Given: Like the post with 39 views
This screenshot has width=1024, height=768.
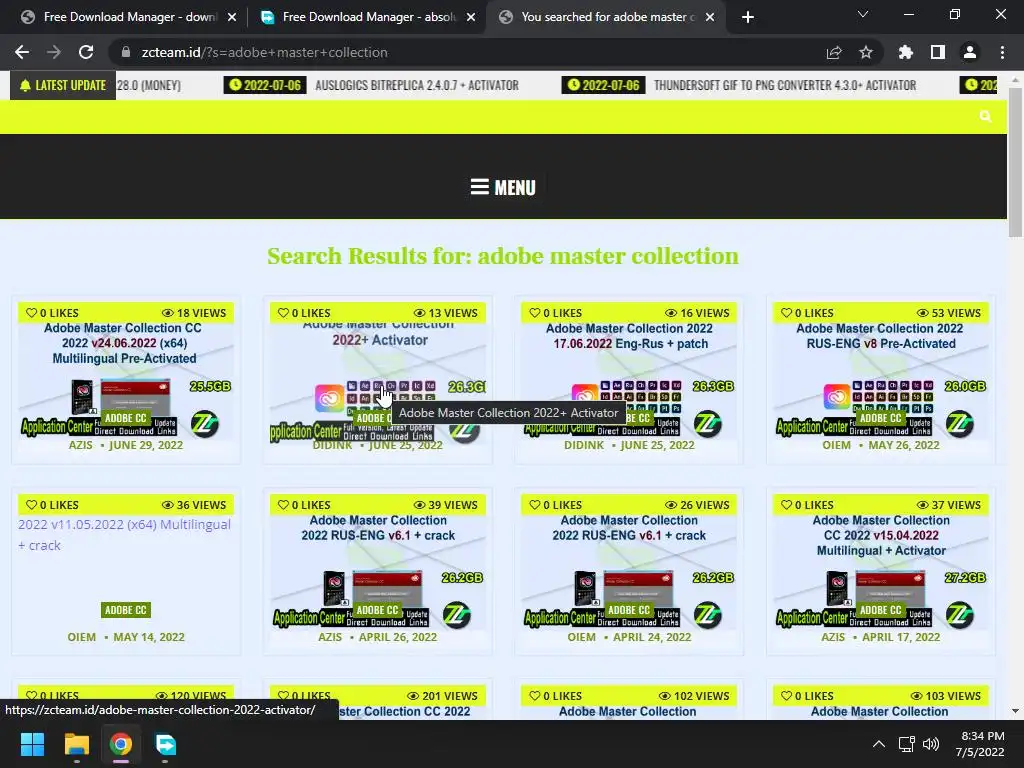Looking at the screenshot, I should pos(304,505).
